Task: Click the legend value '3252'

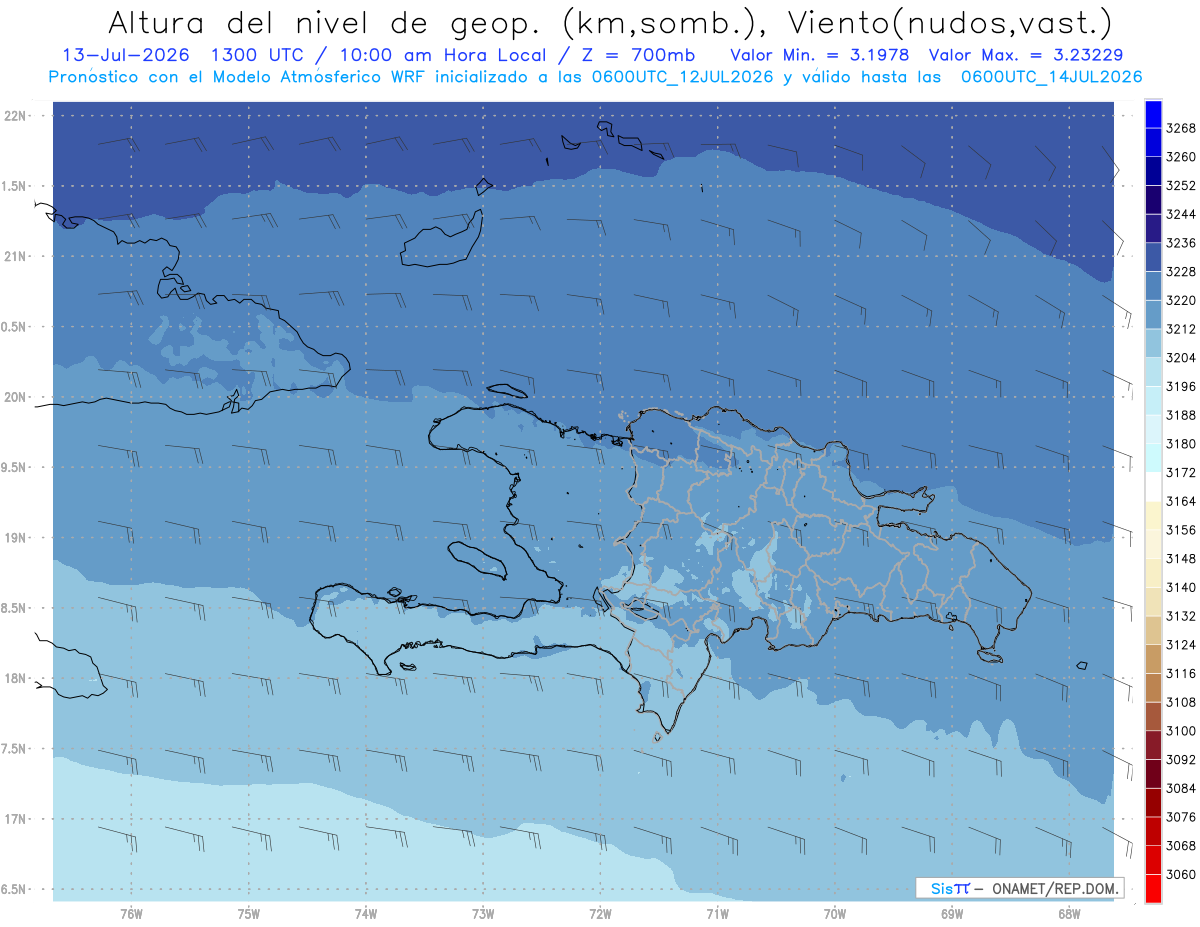Action: [x=1181, y=186]
